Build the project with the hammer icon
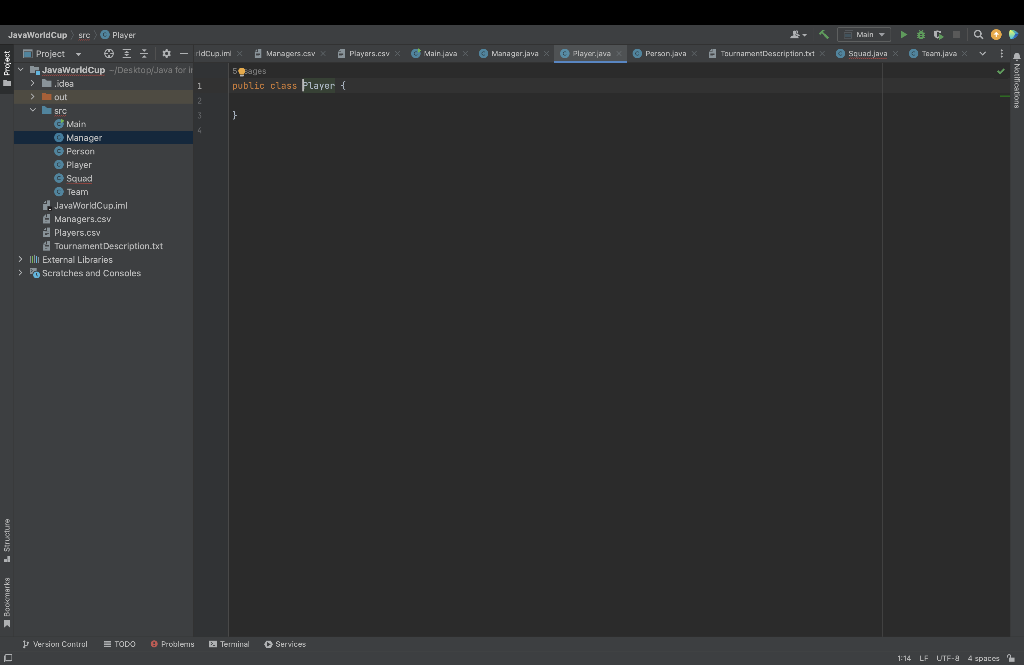Viewport: 1024px width, 665px height. click(x=823, y=33)
